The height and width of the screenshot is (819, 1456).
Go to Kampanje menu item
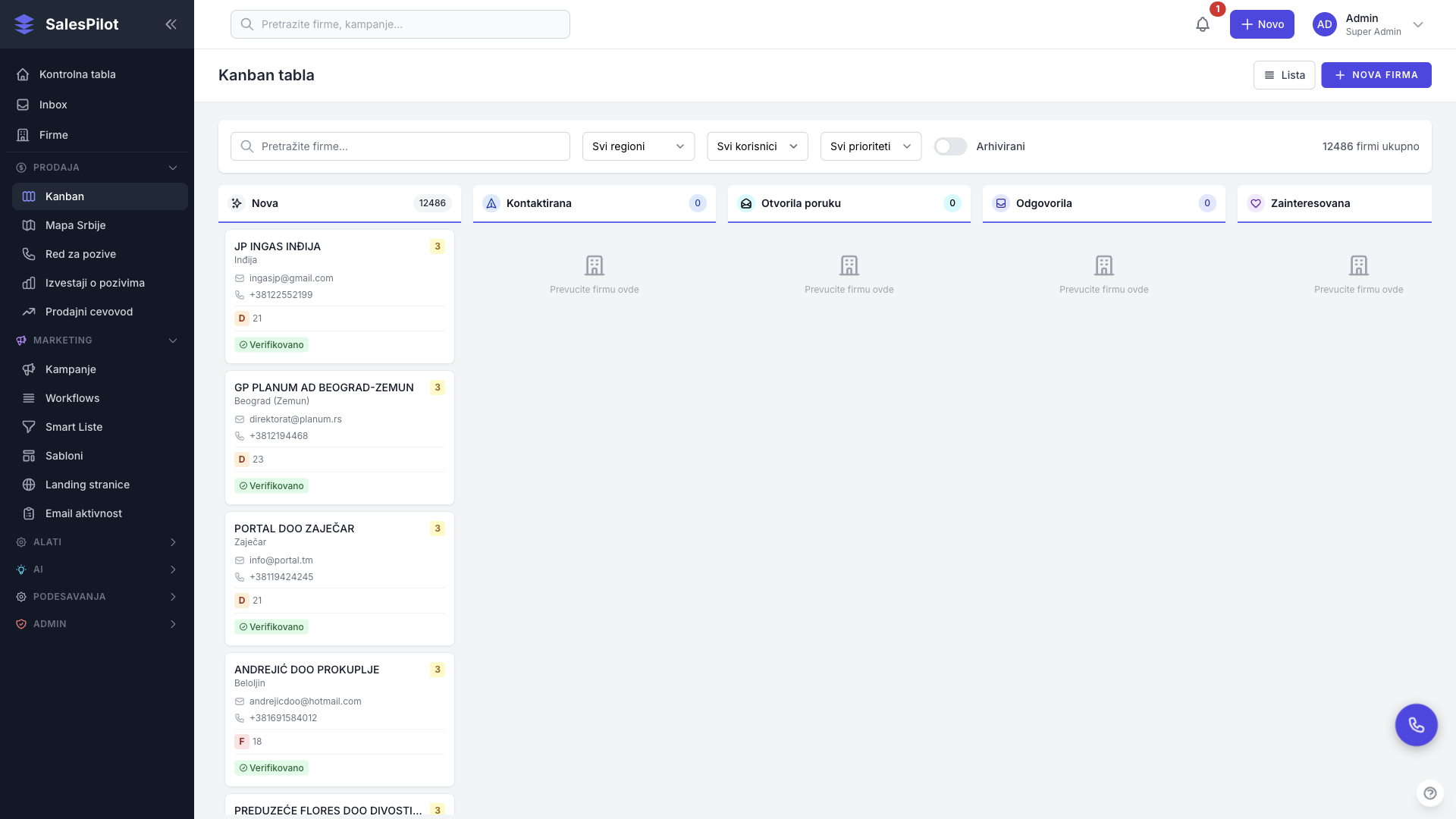71,369
